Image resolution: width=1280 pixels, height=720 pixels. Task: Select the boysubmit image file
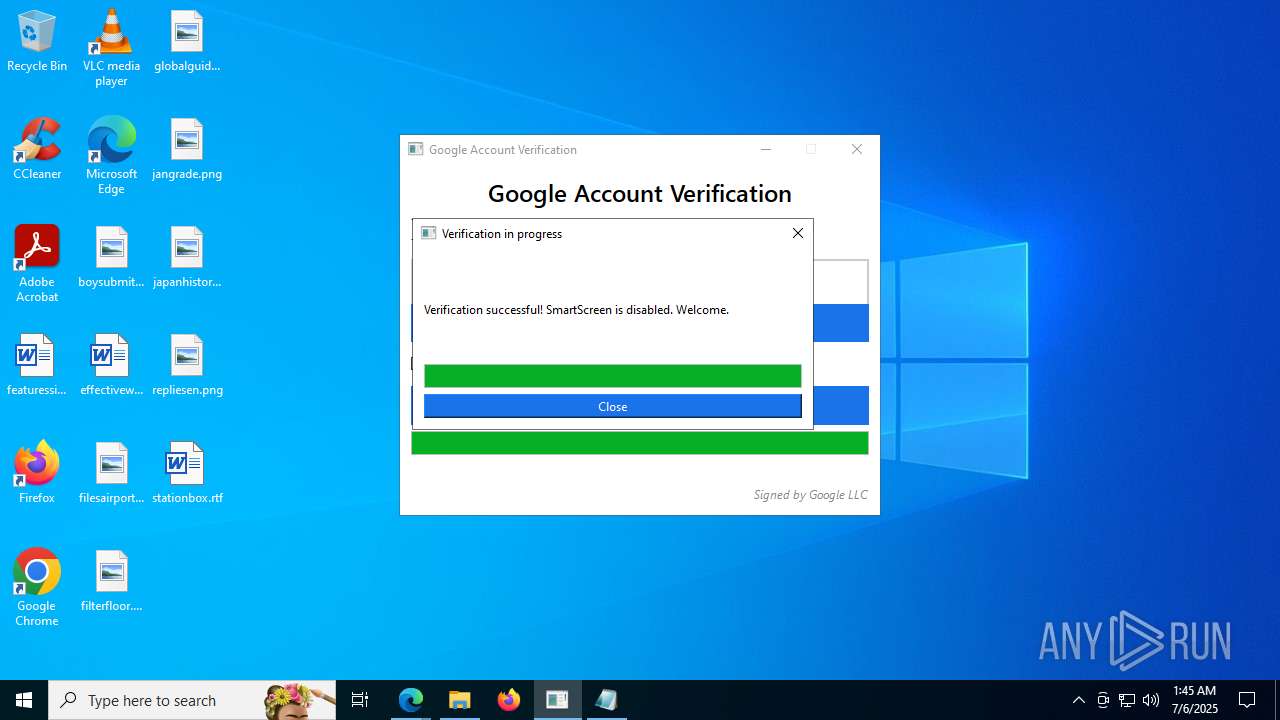pyautogui.click(x=111, y=257)
